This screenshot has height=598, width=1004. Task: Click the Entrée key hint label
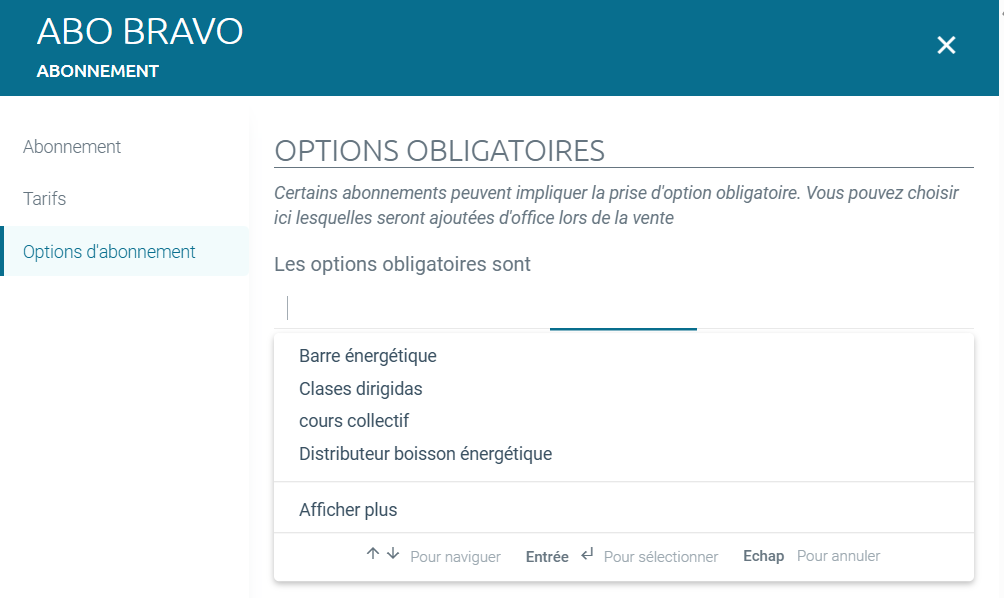click(547, 557)
